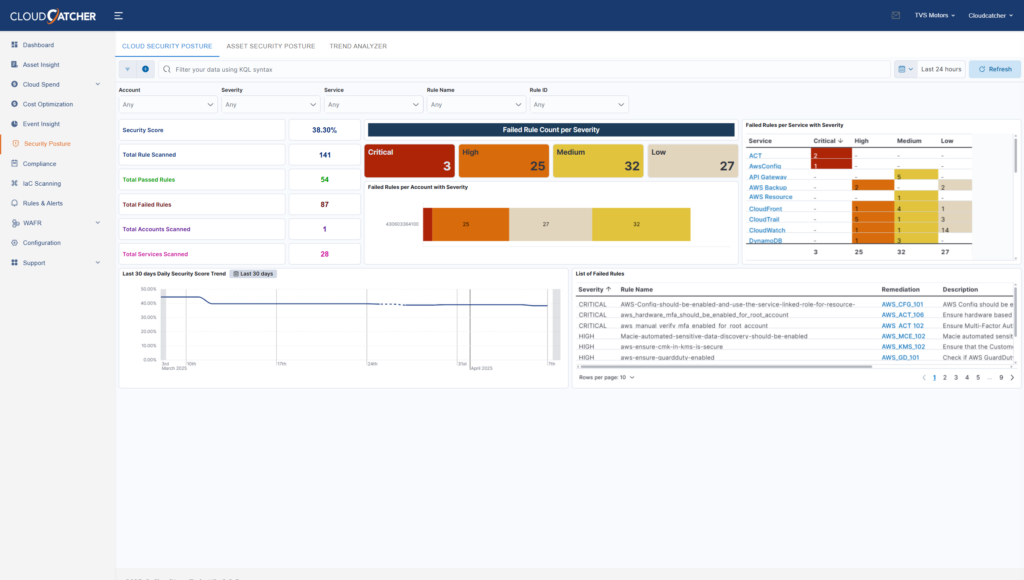Sort by Critical column arrow

tap(840, 140)
